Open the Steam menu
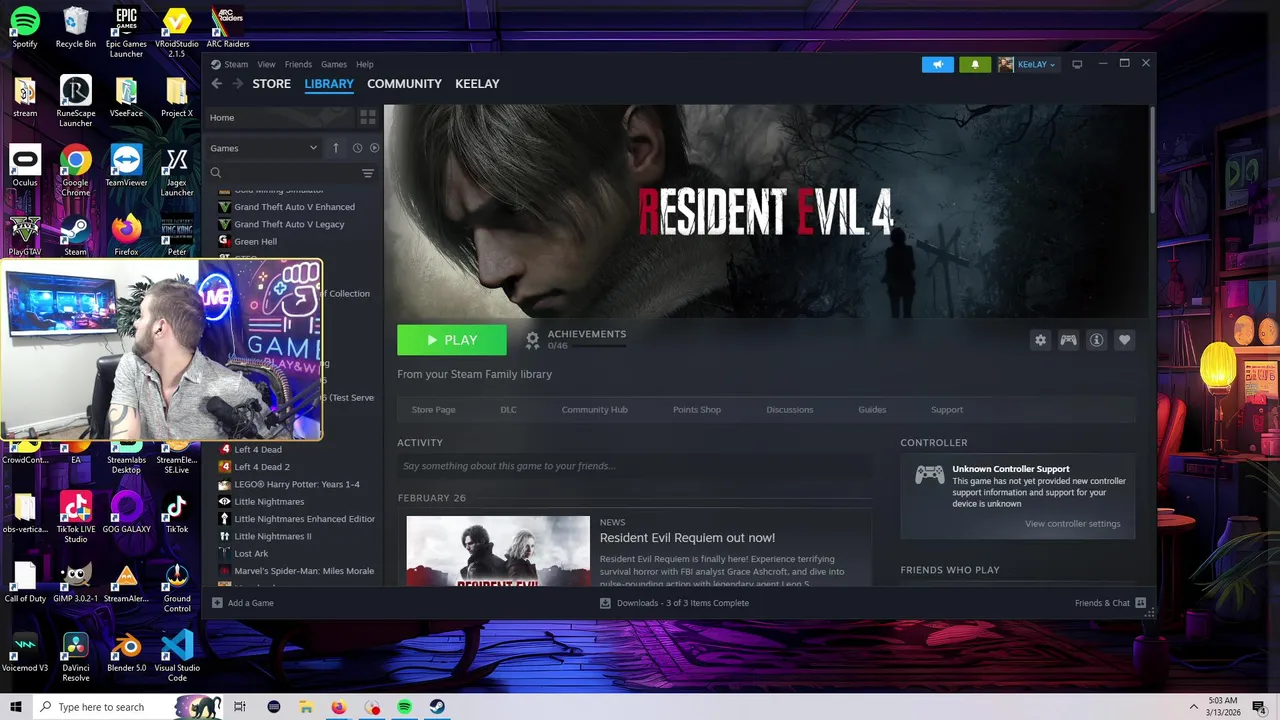 coord(230,64)
